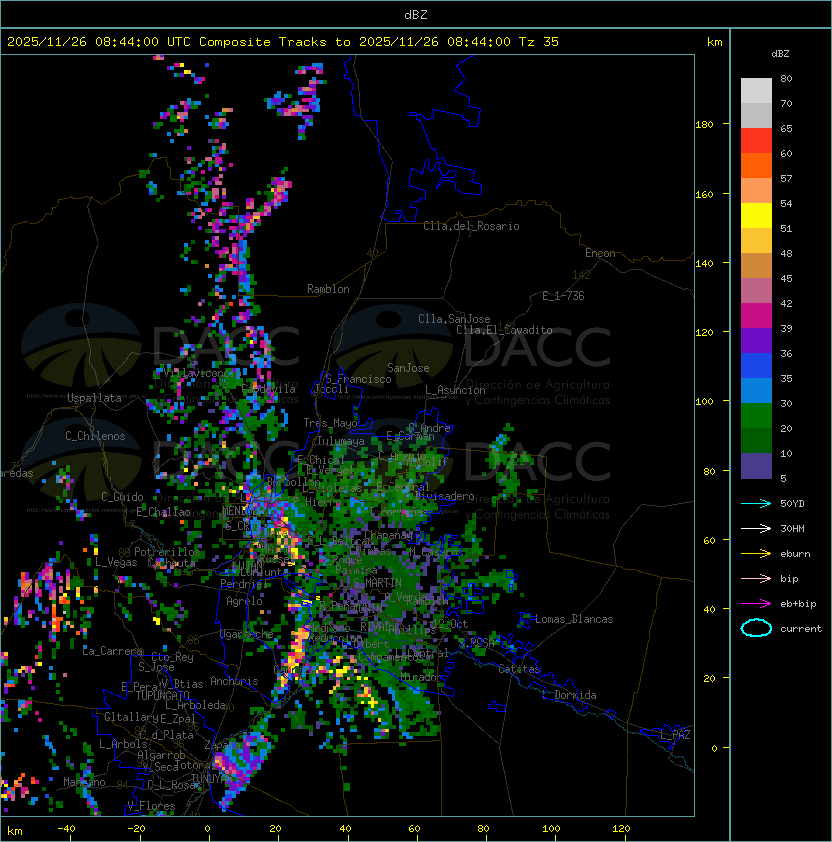Pick the light blue 30–35 dBZ swatch

click(x=756, y=390)
